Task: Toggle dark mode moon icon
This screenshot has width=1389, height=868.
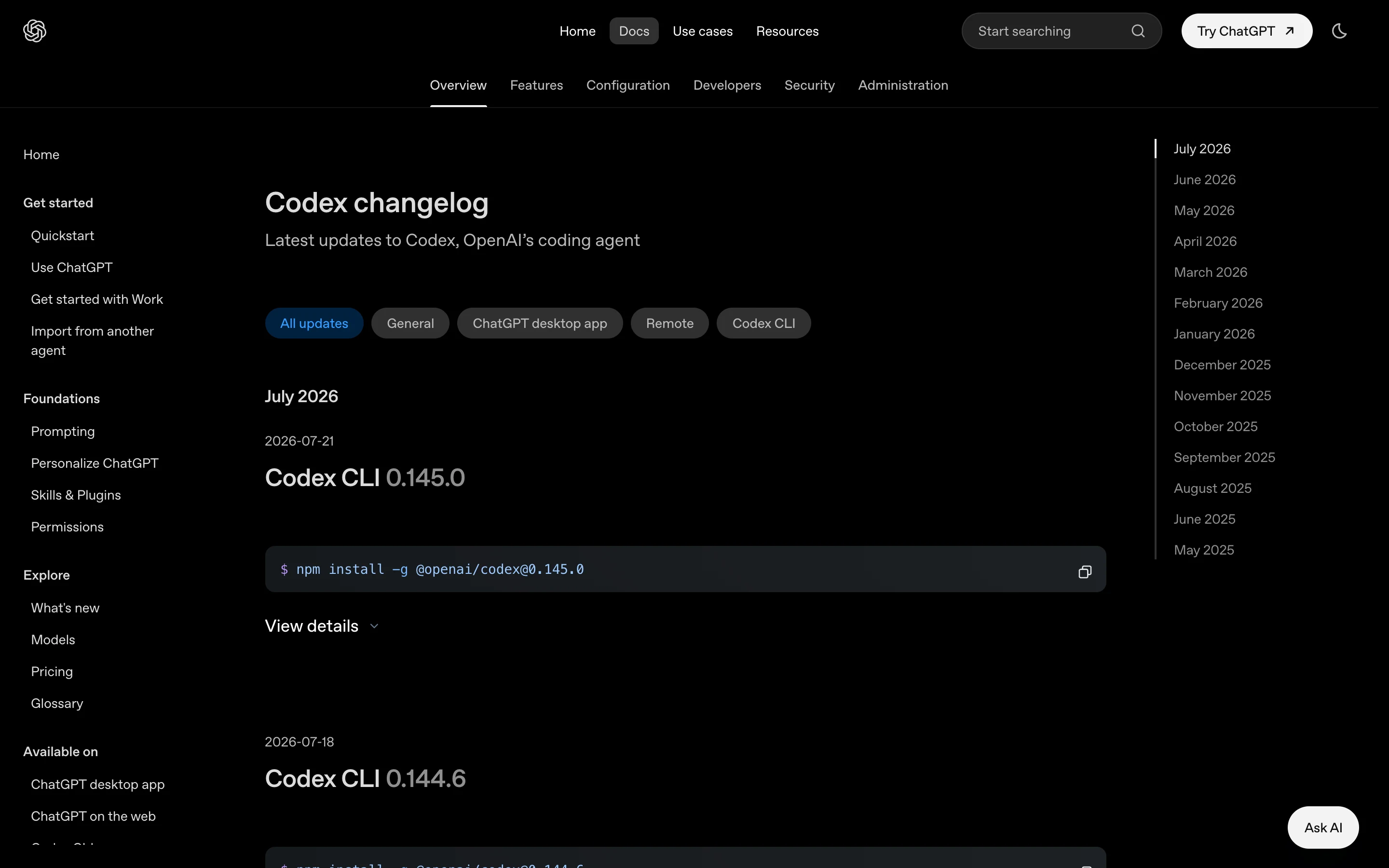Action: (x=1339, y=31)
